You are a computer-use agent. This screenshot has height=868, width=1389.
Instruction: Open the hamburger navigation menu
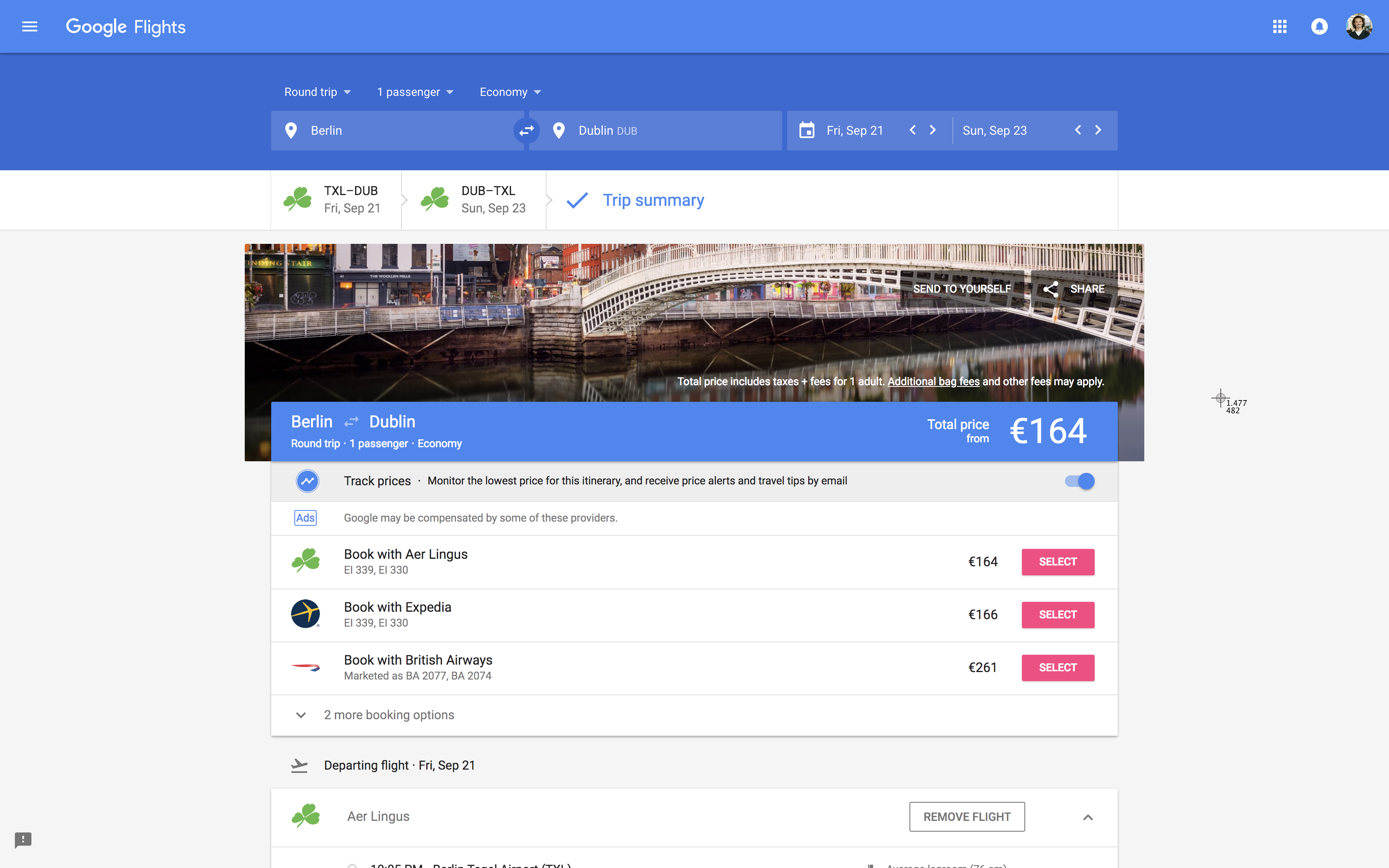pos(29,26)
